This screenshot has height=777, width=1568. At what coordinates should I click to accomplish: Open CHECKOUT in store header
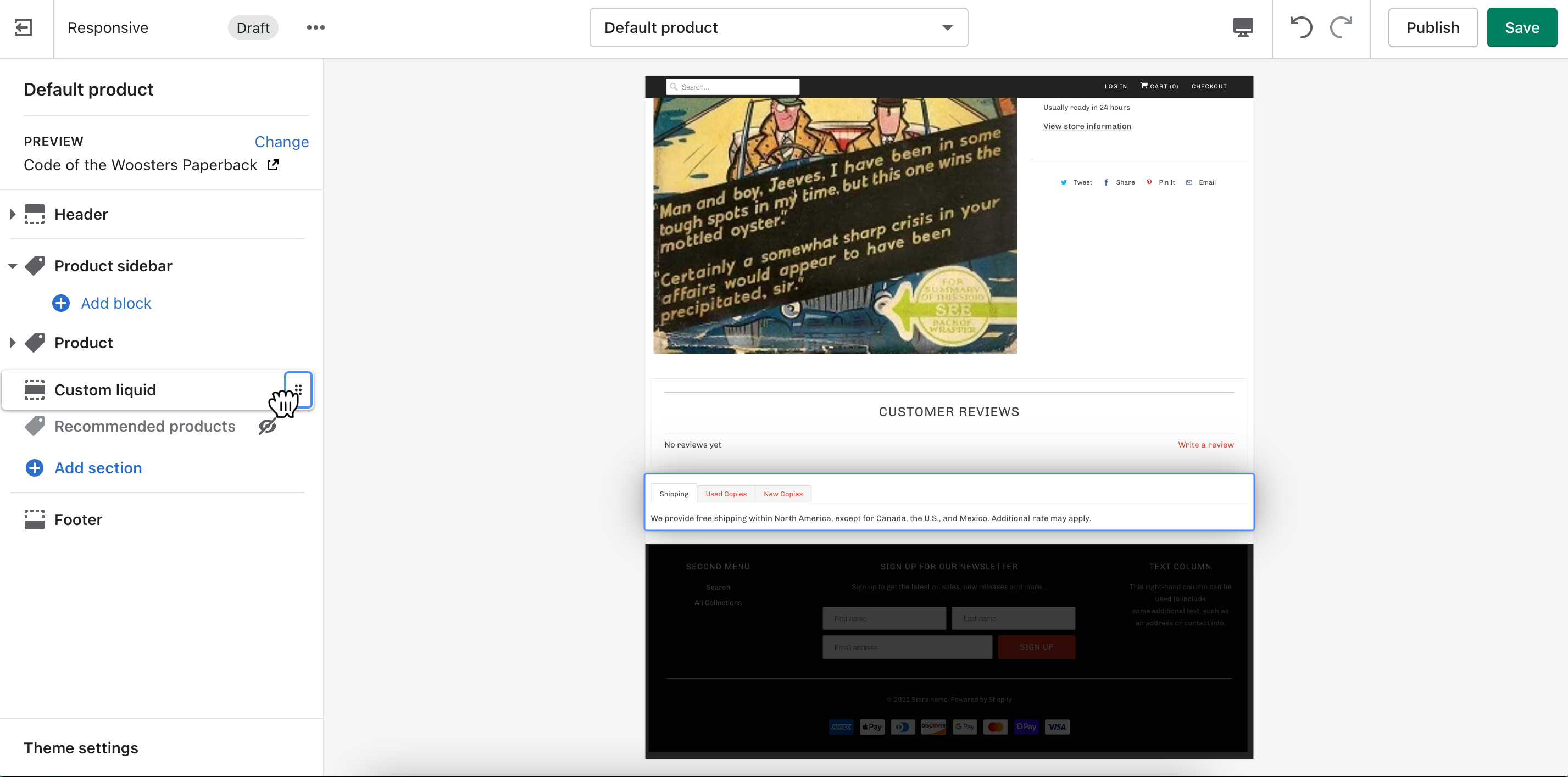point(1209,86)
